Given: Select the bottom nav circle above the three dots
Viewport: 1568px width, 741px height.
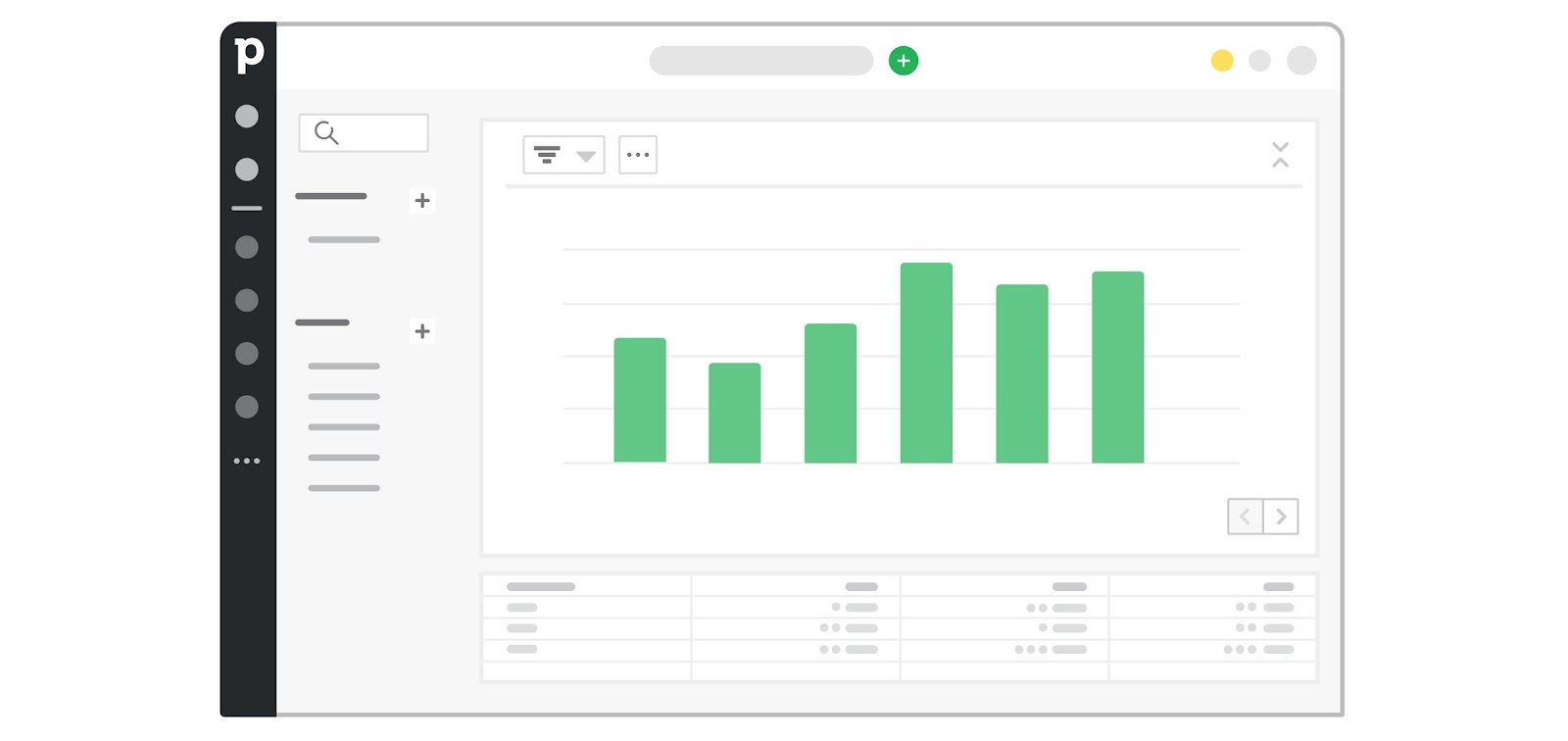Looking at the screenshot, I should [247, 407].
